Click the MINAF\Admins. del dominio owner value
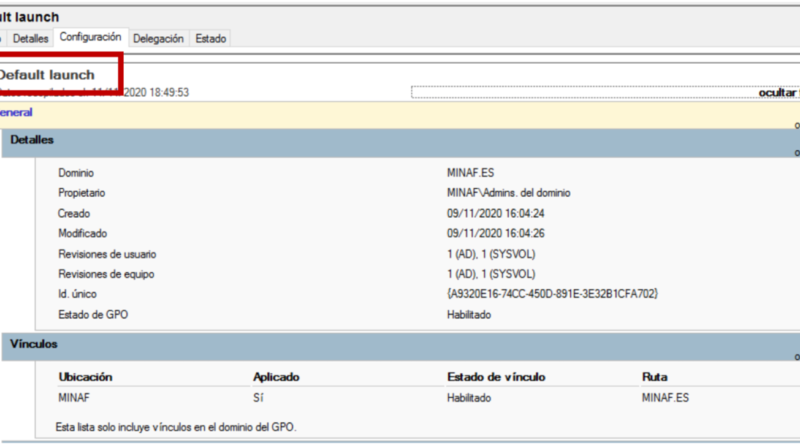Viewport: 800px width, 445px height. [509, 193]
